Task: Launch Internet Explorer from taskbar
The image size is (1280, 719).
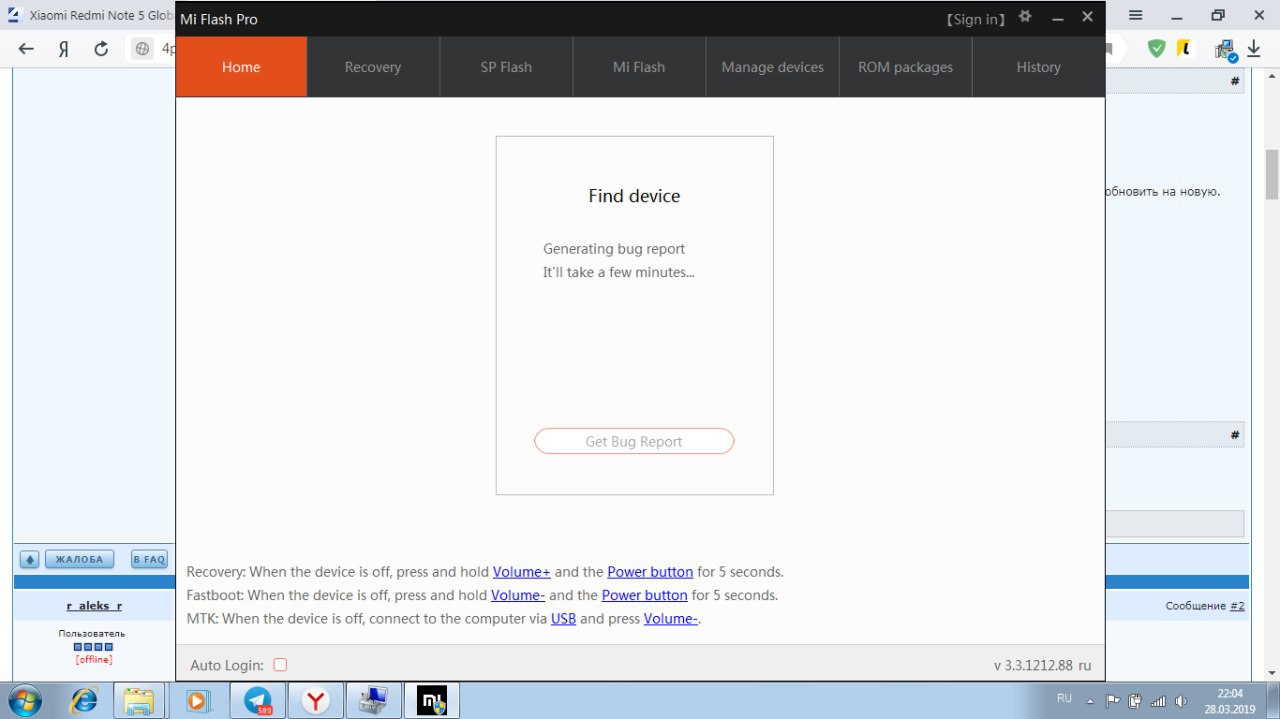Action: tap(83, 700)
